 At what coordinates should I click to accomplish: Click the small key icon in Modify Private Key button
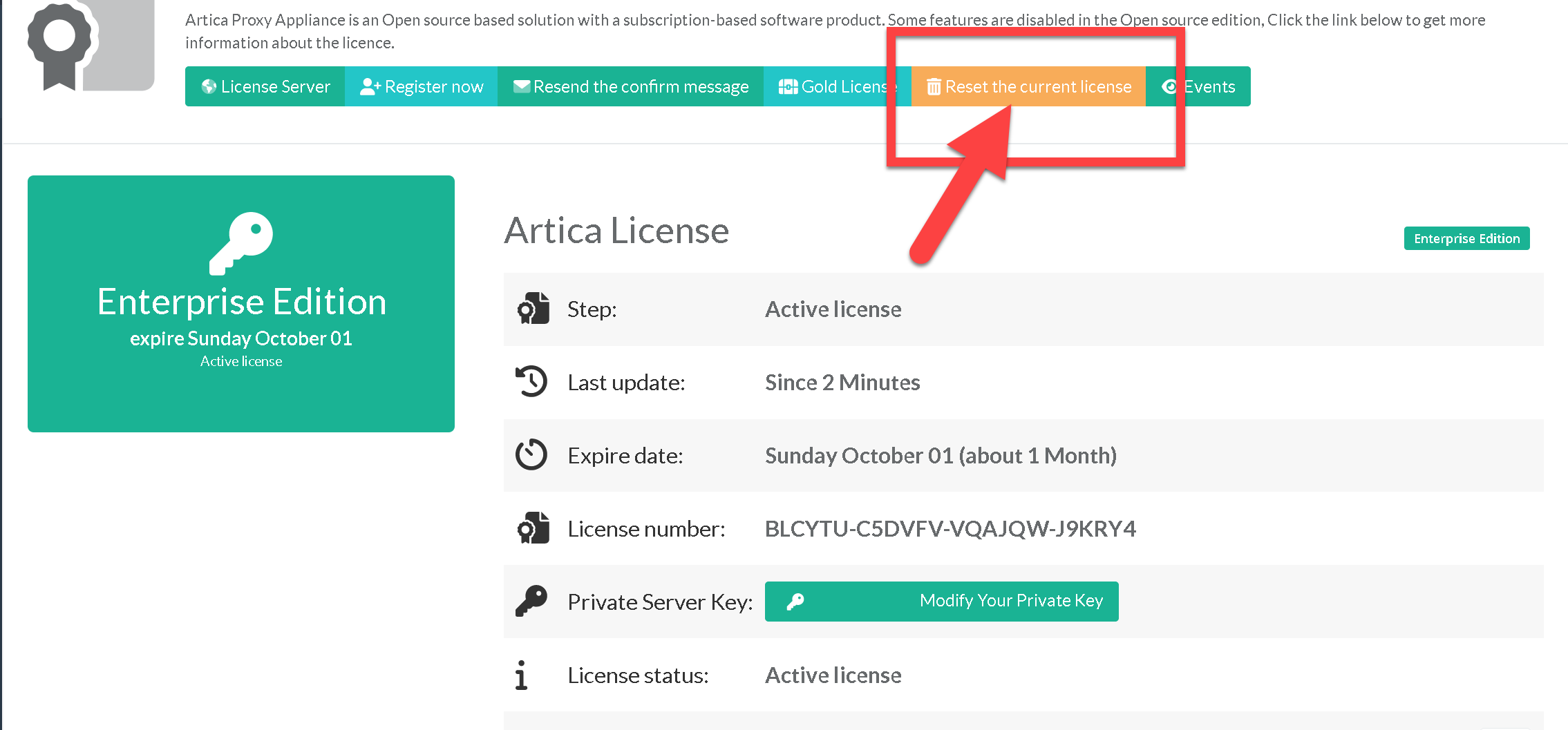[x=795, y=602]
